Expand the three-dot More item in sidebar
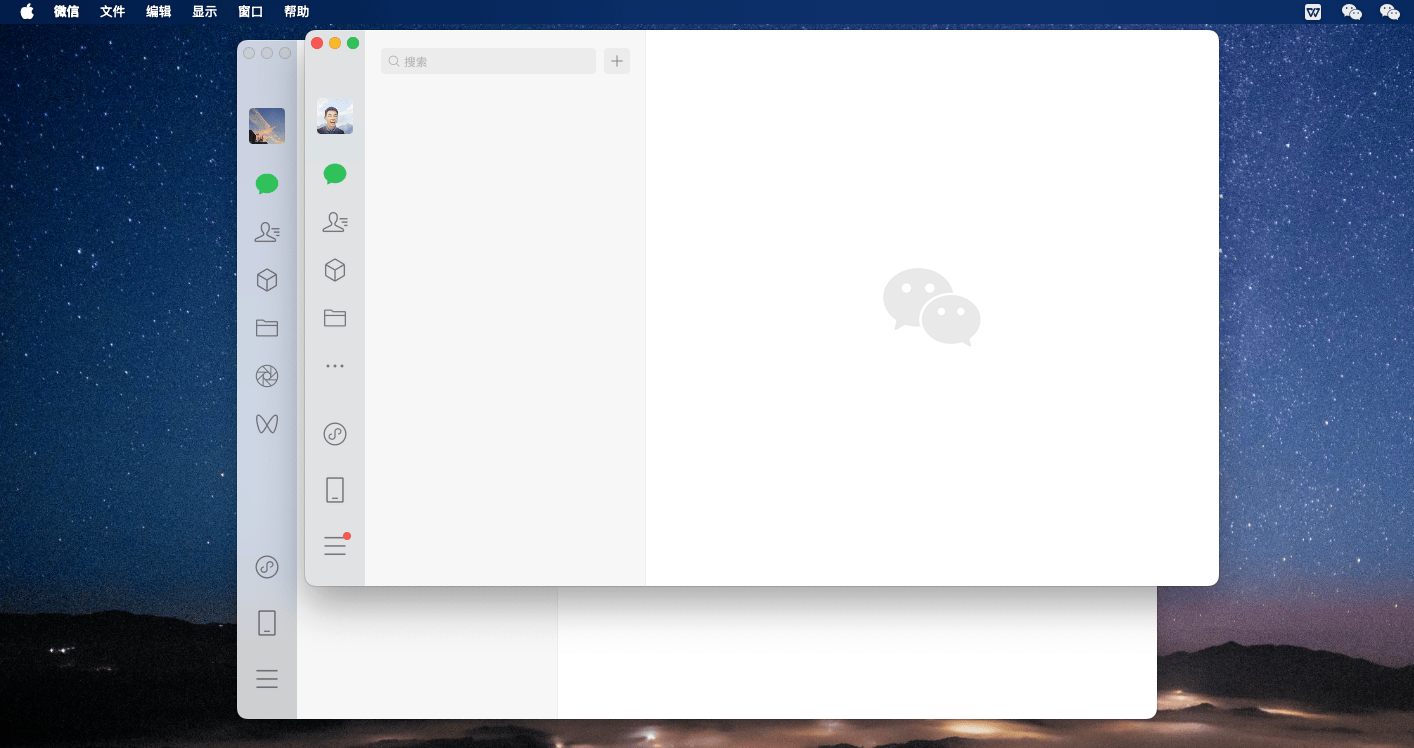The image size is (1414, 748). (335, 366)
